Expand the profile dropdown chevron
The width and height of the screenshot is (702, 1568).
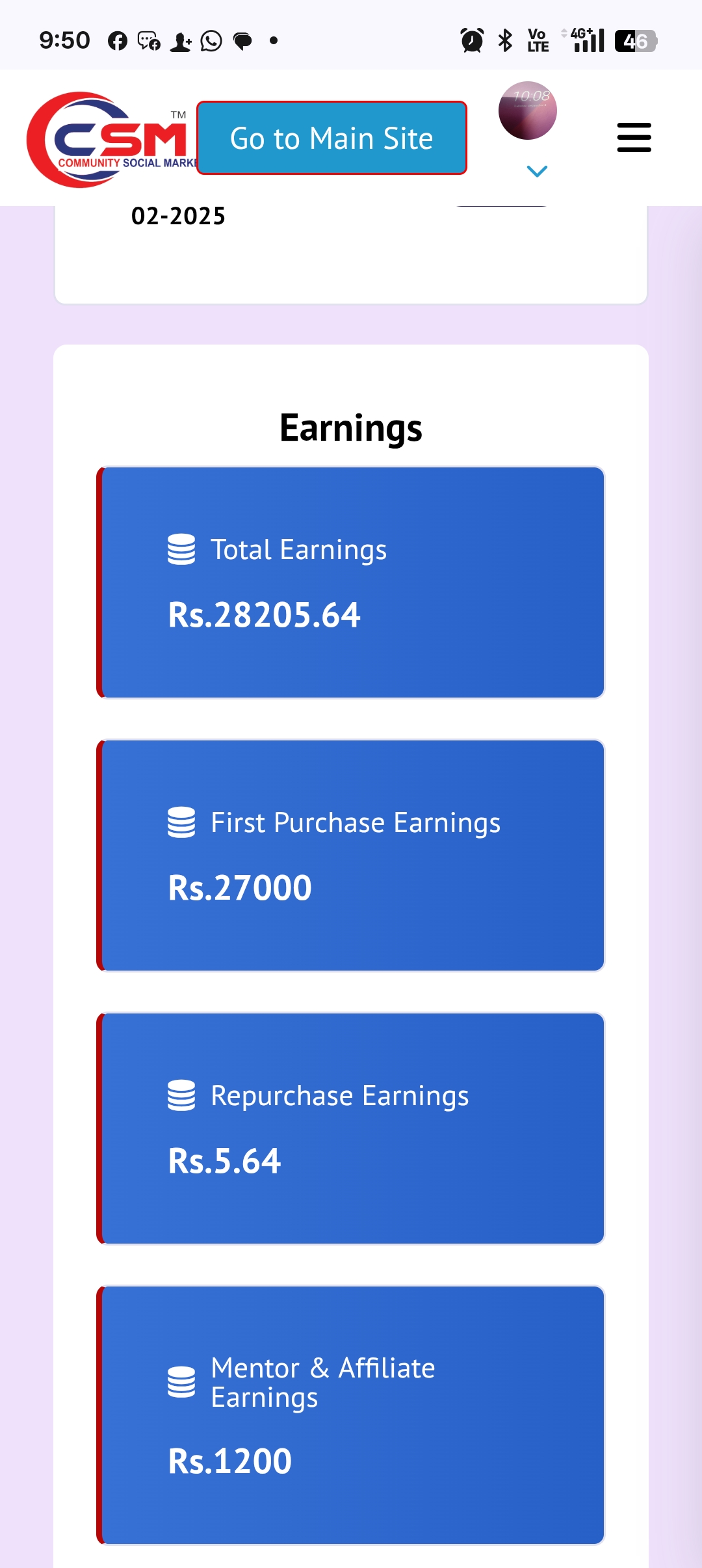point(537,171)
